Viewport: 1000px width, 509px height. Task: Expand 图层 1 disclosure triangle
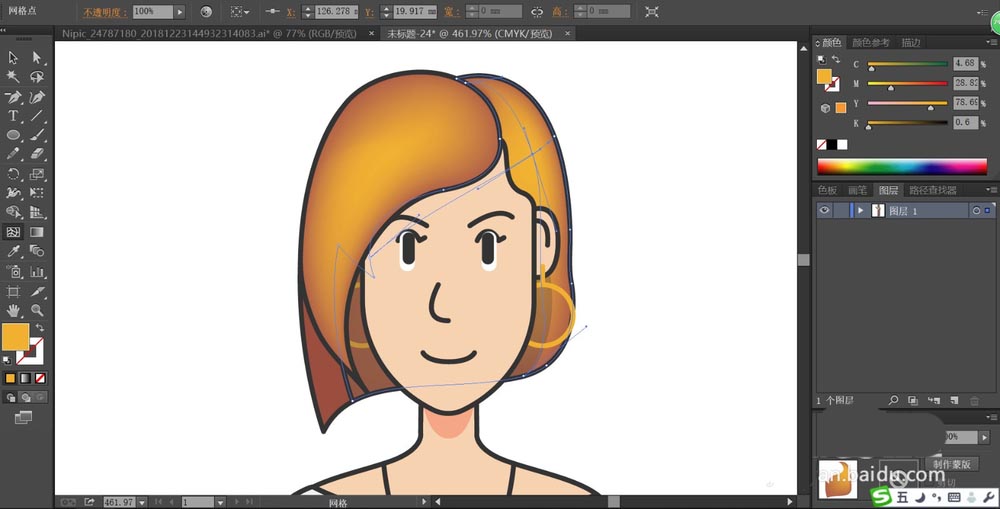(860, 211)
